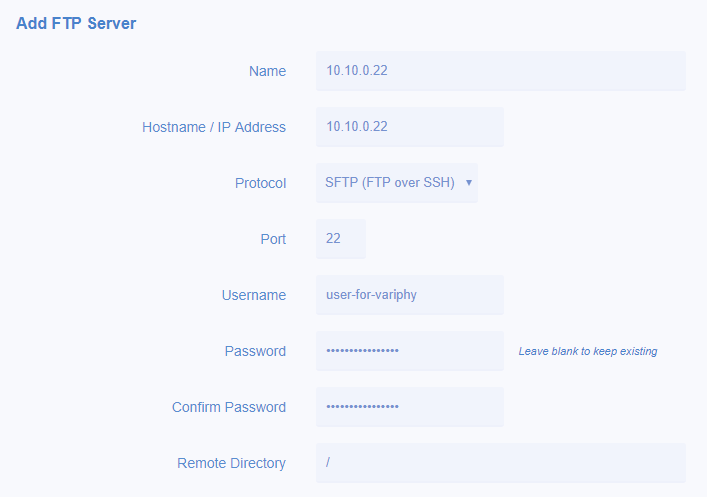This screenshot has width=707, height=497.
Task: Click the Password label text
Action: tap(255, 351)
